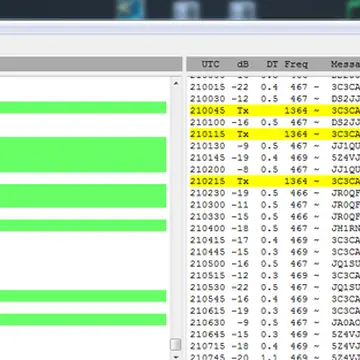Select the 210545 decode row

point(275,299)
